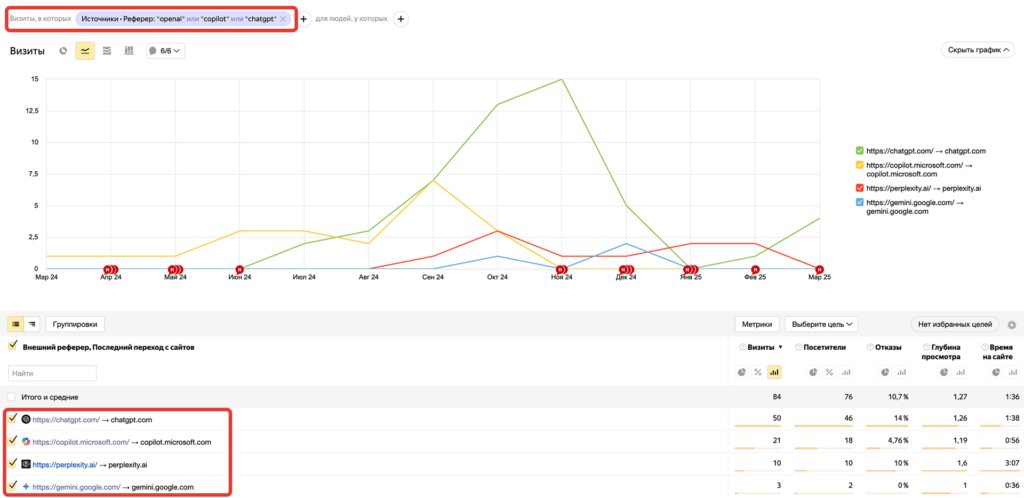Show bar graph for Визиты column

(x=774, y=372)
